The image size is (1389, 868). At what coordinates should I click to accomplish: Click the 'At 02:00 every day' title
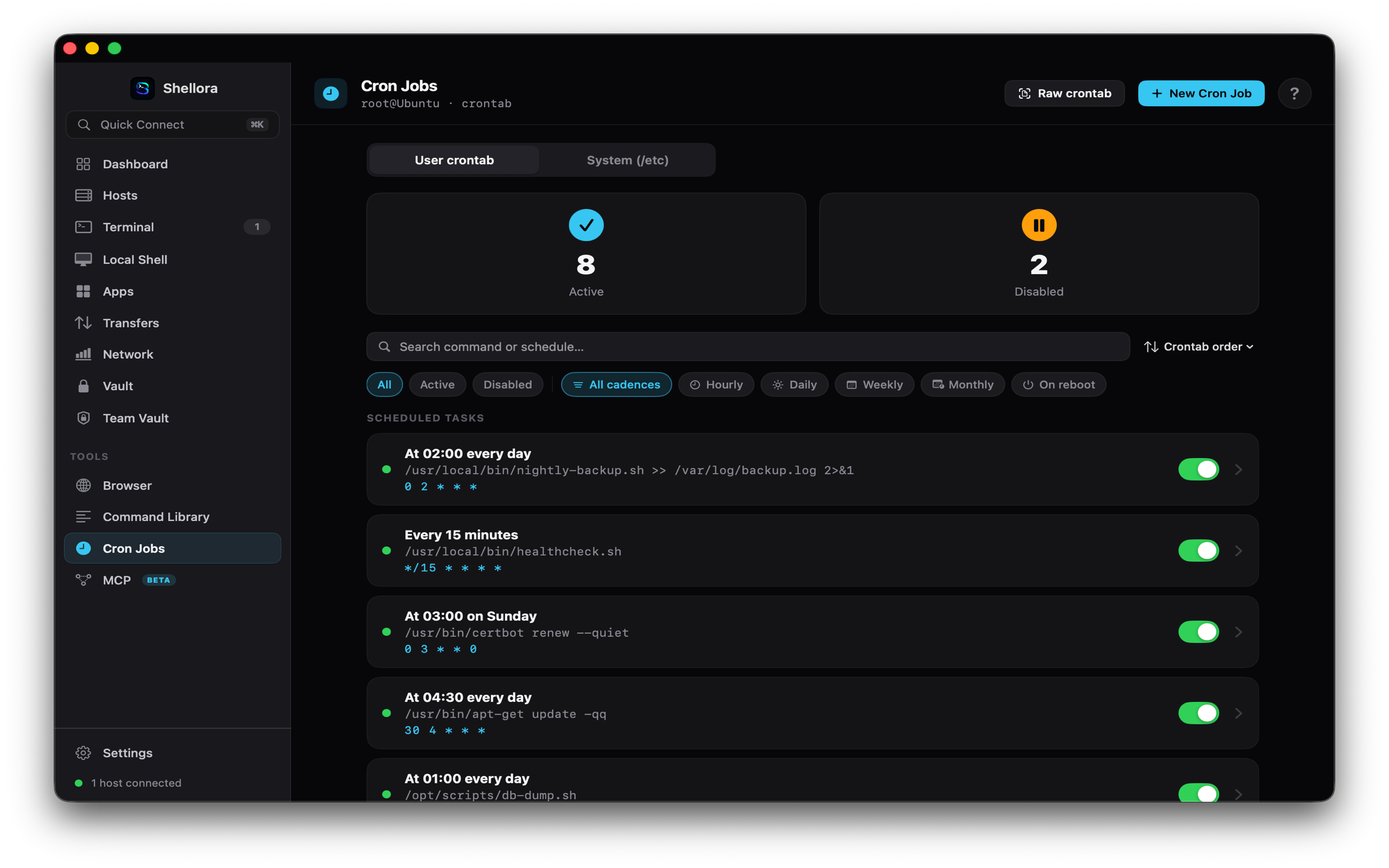point(468,454)
